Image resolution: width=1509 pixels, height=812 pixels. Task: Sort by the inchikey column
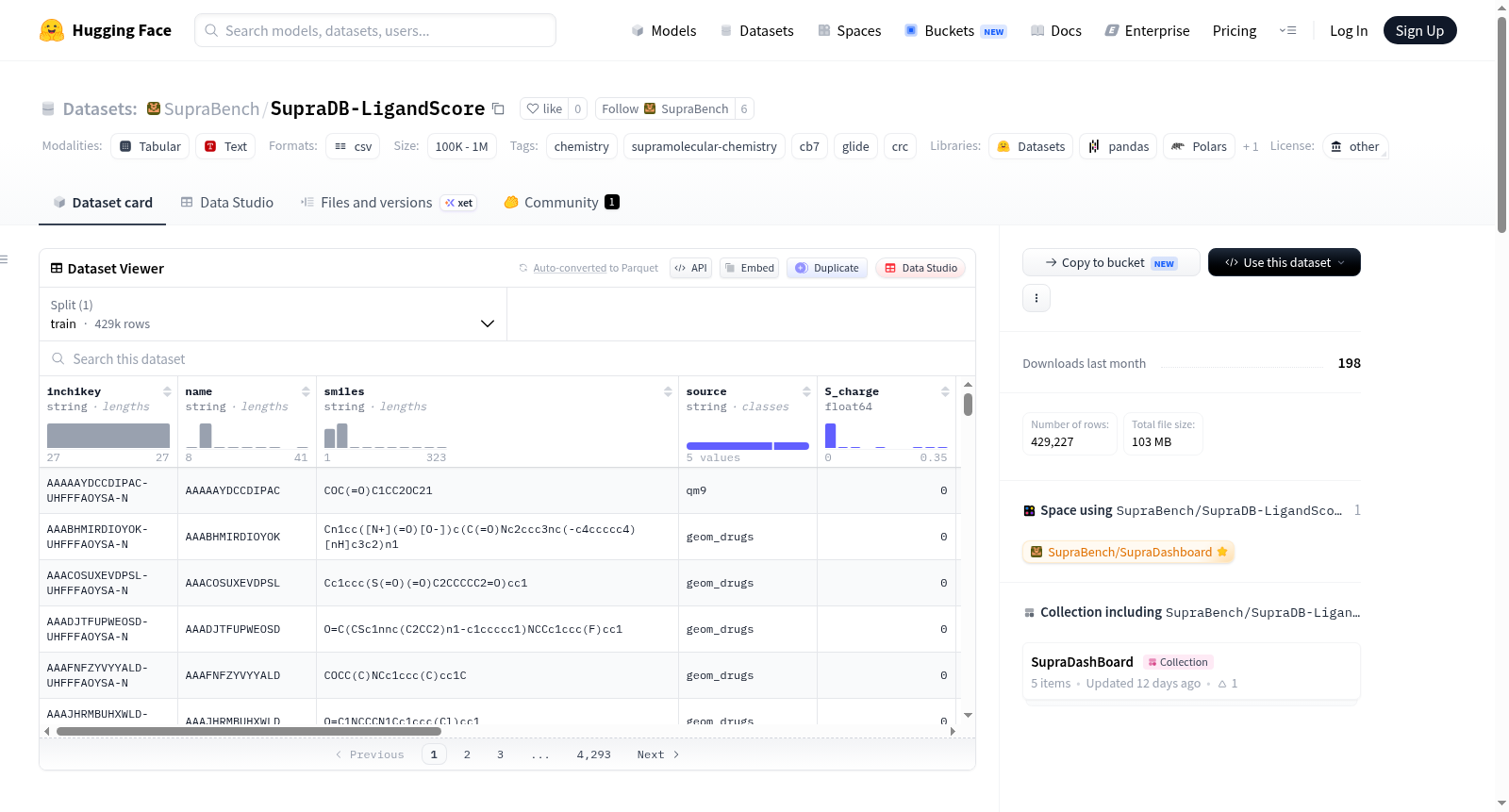coord(167,391)
